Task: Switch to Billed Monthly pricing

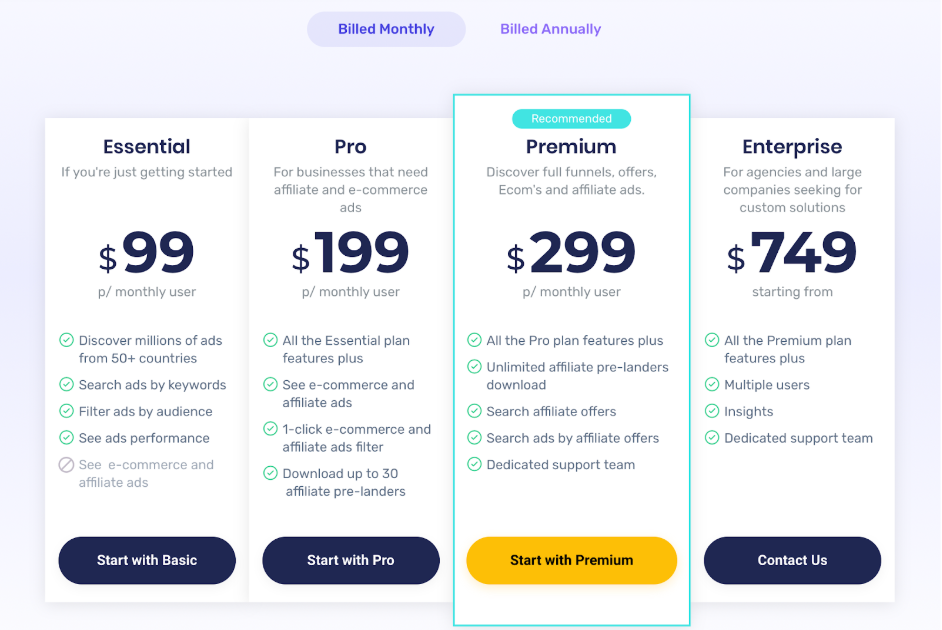Action: tap(386, 29)
